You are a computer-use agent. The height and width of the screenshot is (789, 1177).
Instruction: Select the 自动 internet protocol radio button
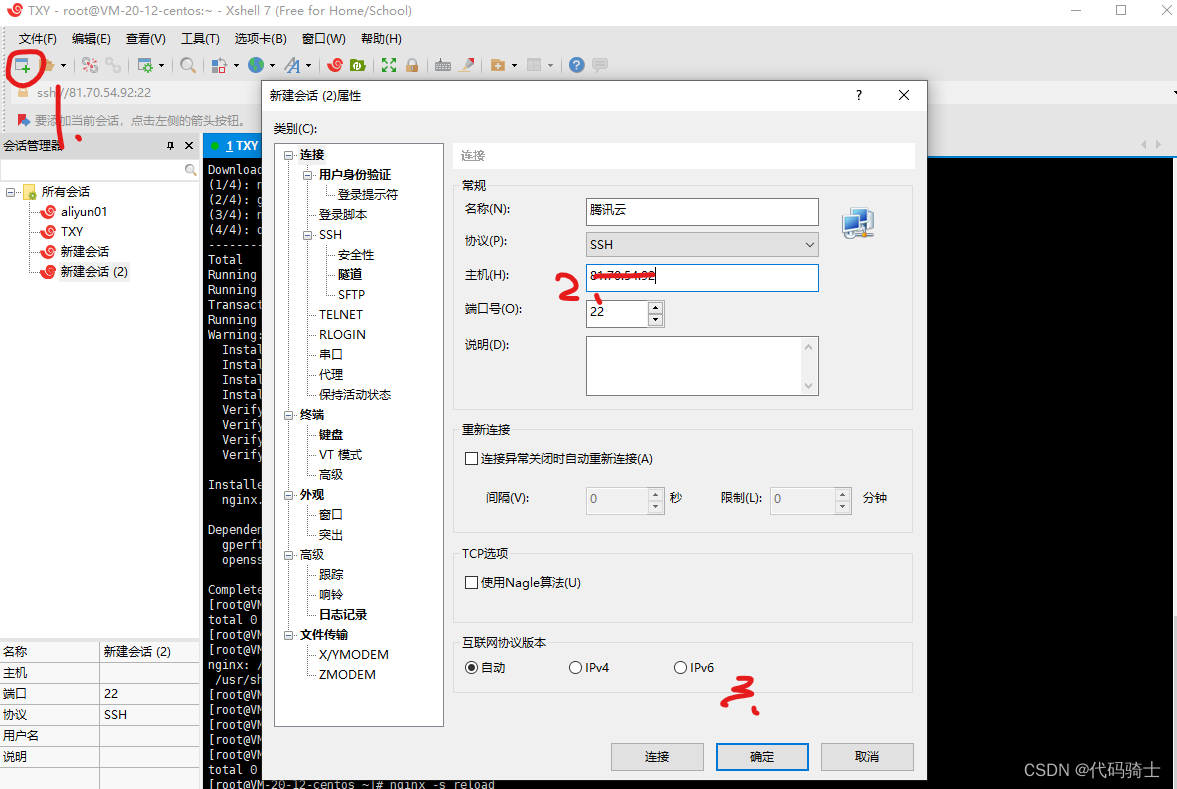click(471, 667)
